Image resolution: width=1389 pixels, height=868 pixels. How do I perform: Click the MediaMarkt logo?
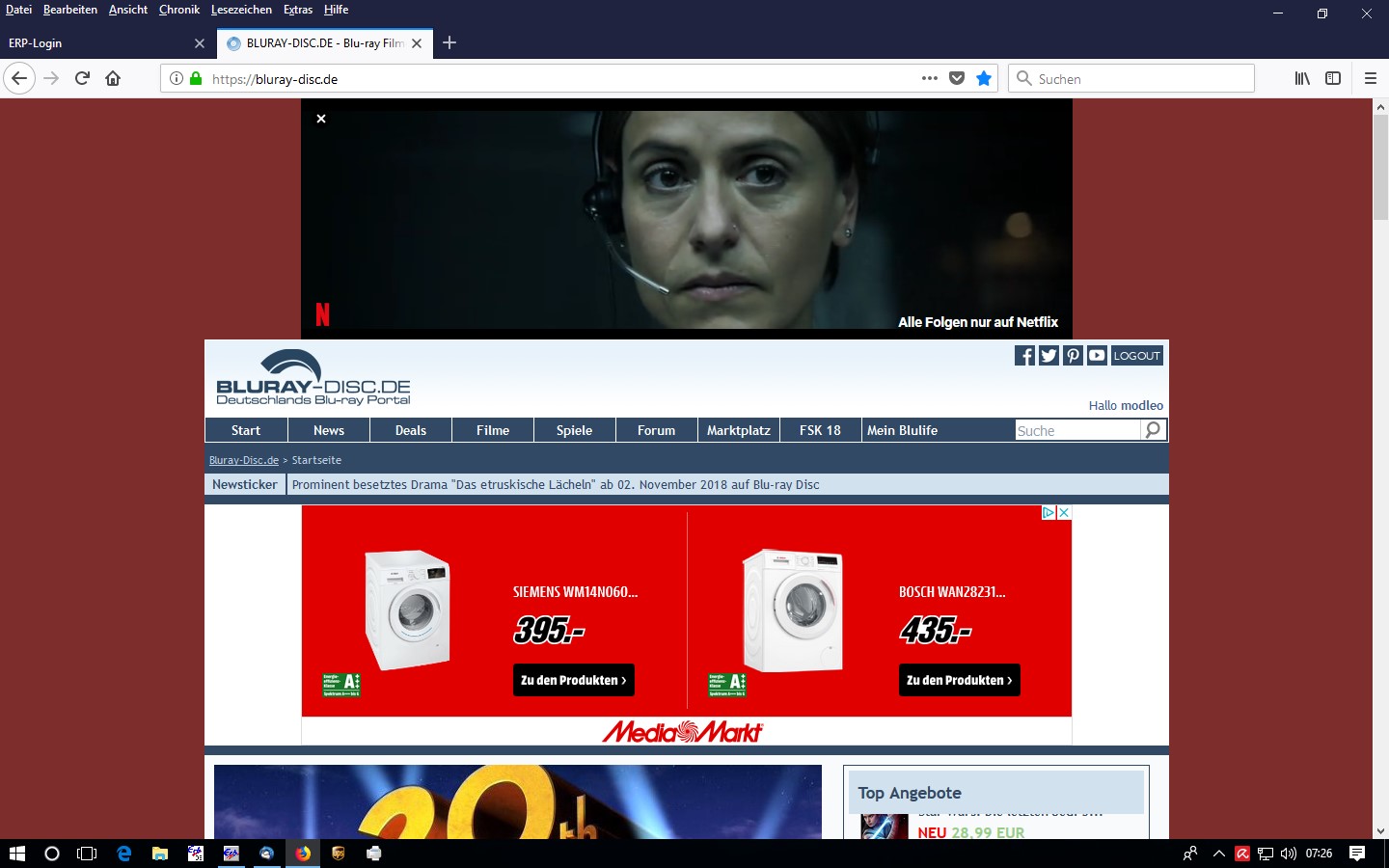[x=683, y=732]
